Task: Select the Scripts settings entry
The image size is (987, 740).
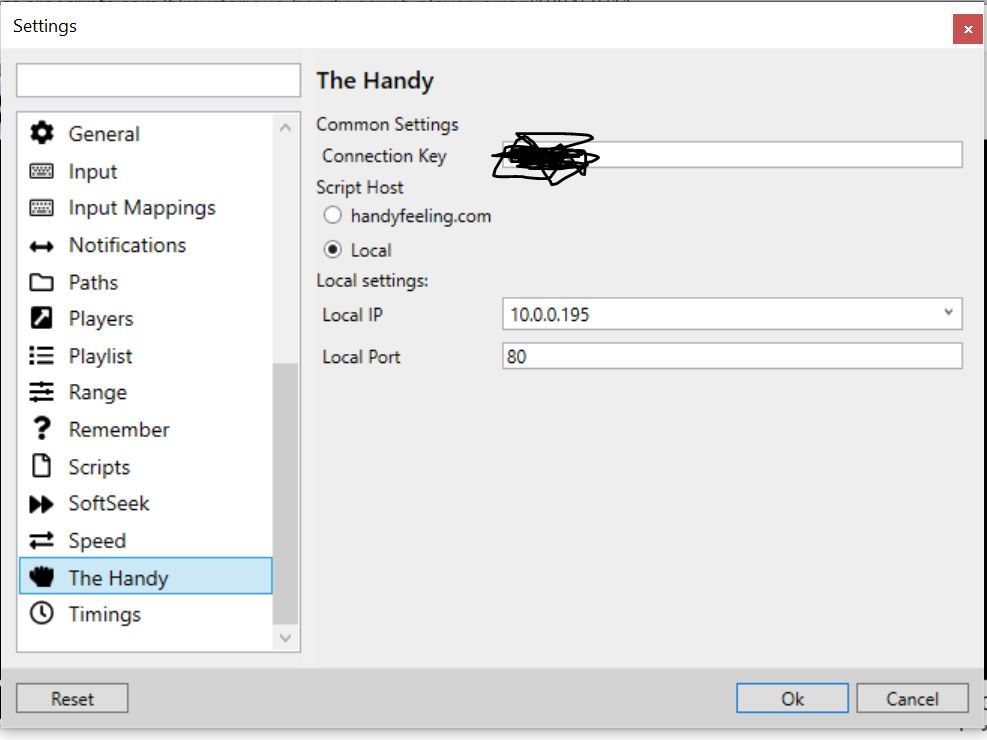Action: point(146,466)
